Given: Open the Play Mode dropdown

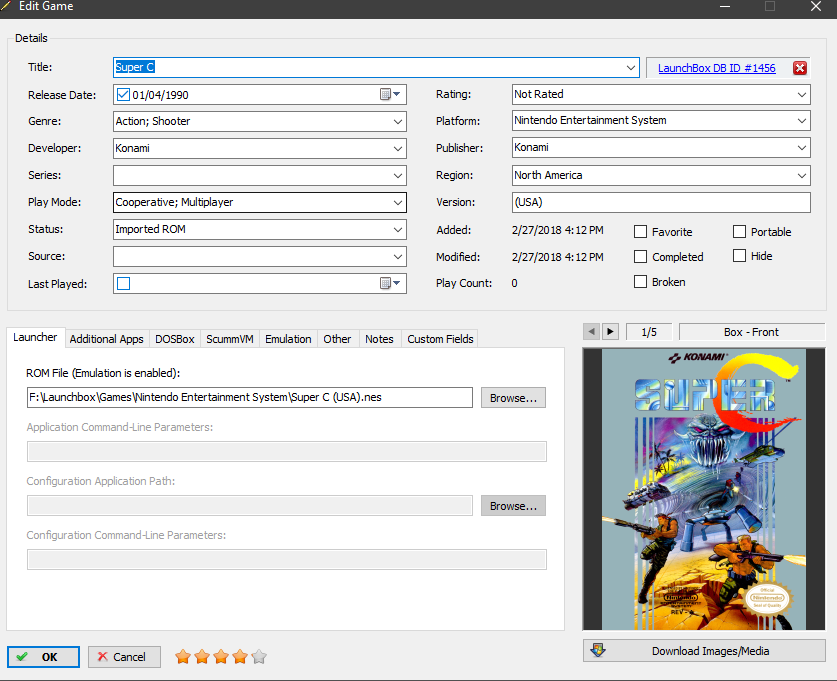Looking at the screenshot, I should pos(398,202).
